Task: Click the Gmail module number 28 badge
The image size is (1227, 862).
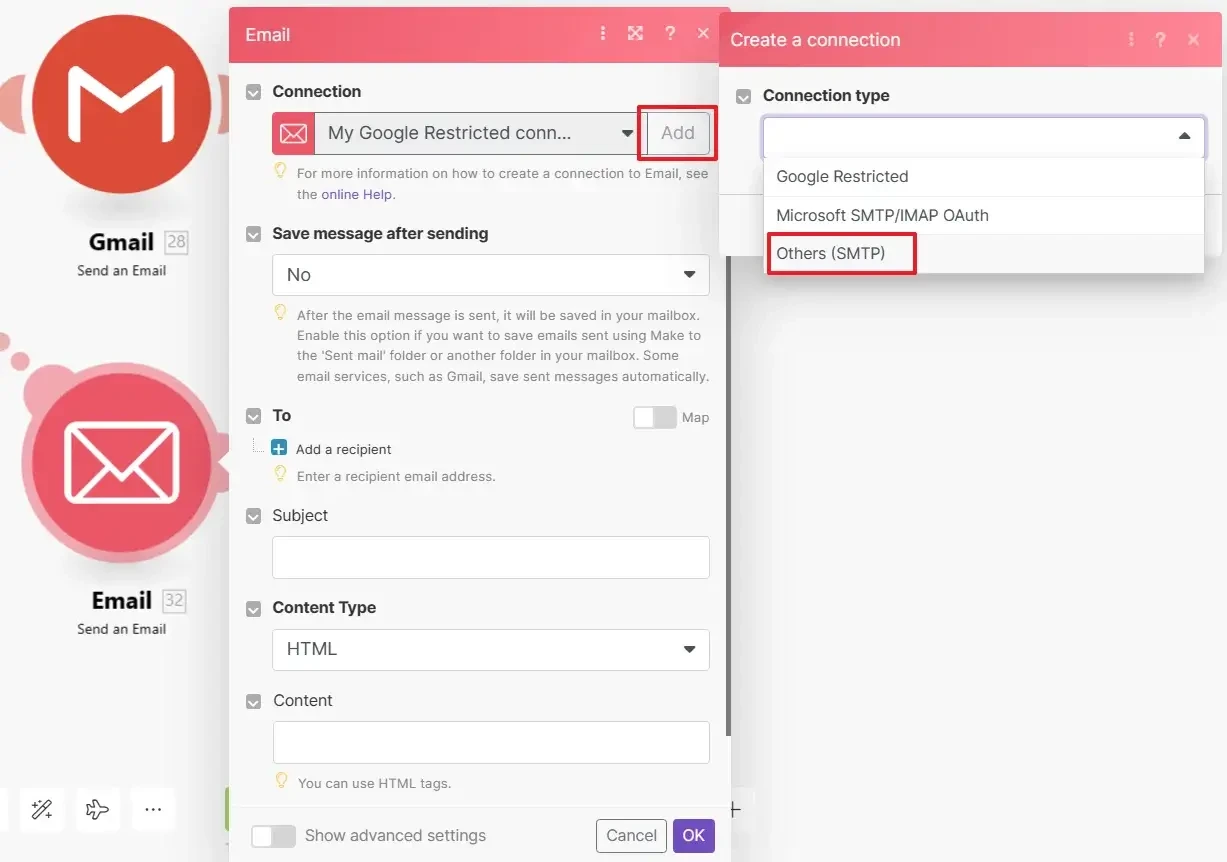Action: click(x=176, y=241)
